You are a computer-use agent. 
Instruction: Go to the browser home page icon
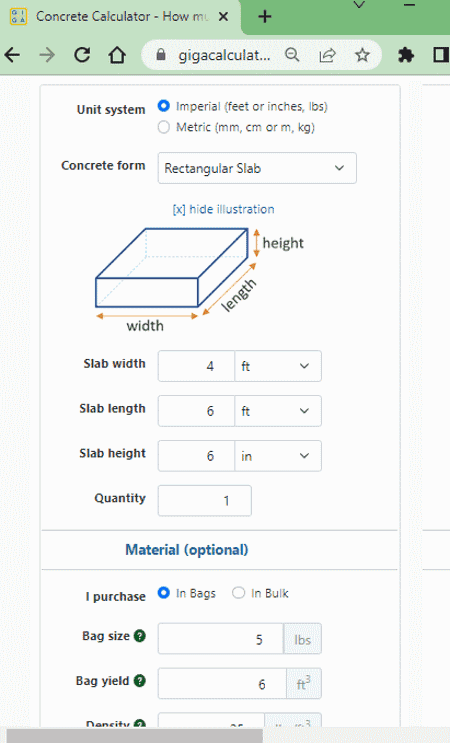(117, 55)
